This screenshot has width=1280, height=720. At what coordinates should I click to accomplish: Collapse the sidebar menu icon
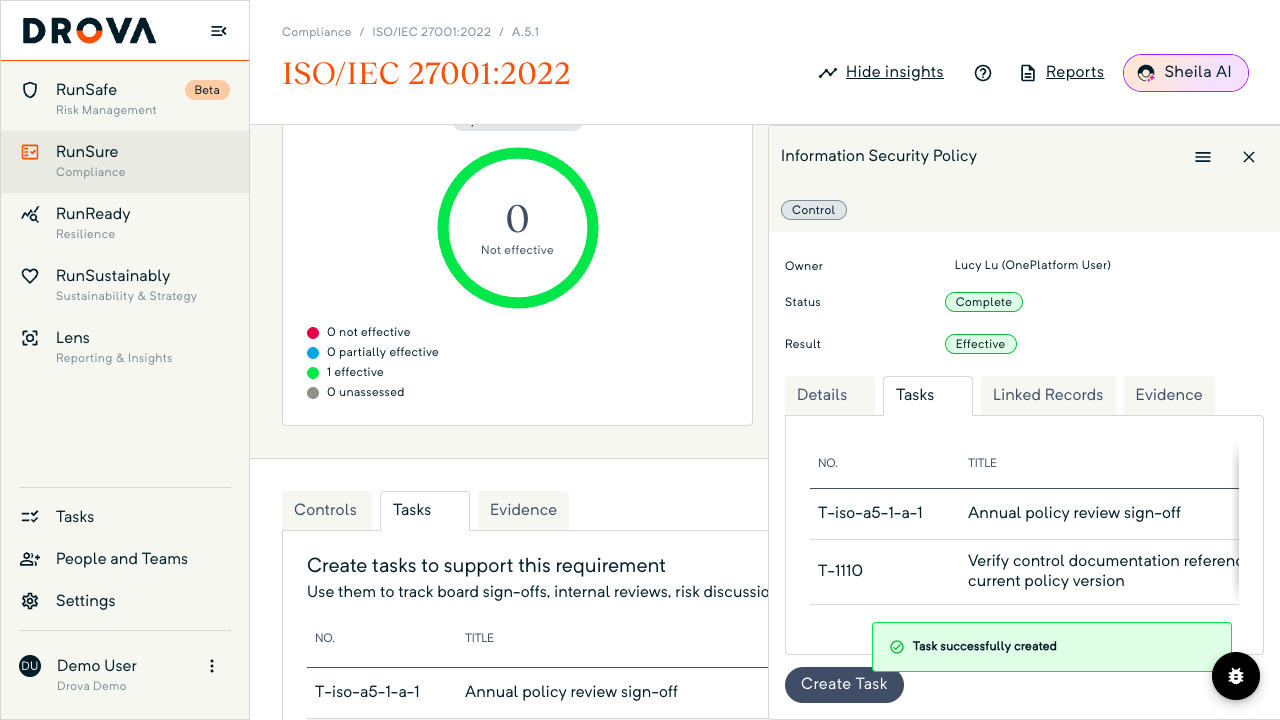pyautogui.click(x=218, y=31)
